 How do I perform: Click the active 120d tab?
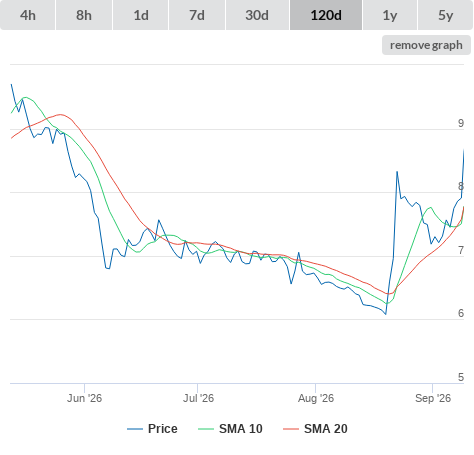coord(326,15)
